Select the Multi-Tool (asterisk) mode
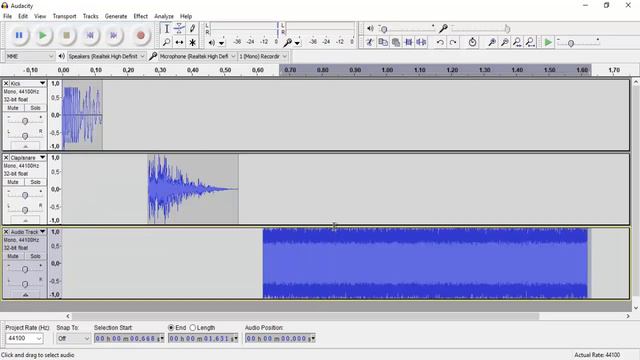The image size is (640, 360). [192, 42]
